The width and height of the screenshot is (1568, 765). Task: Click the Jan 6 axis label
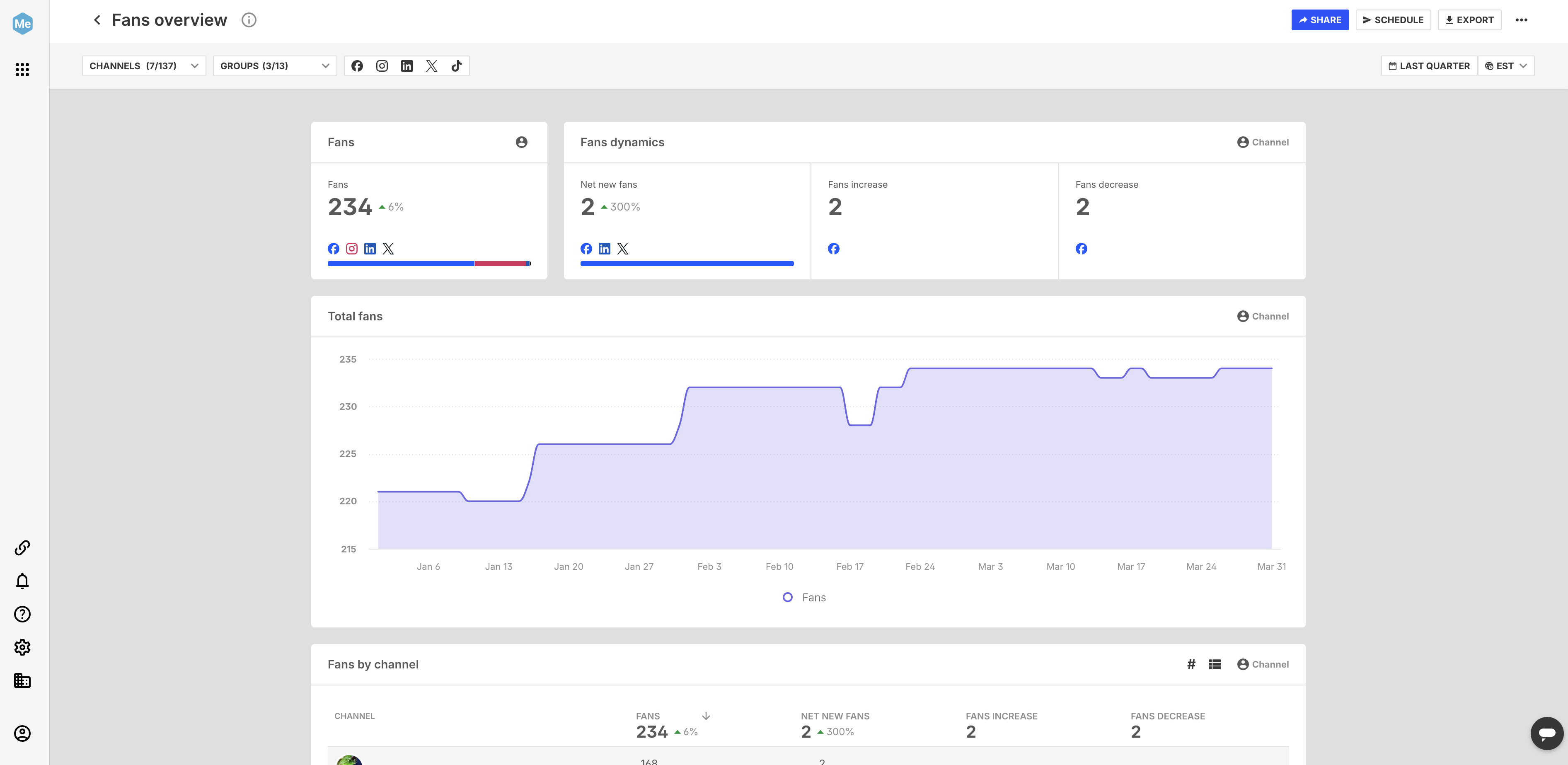428,566
